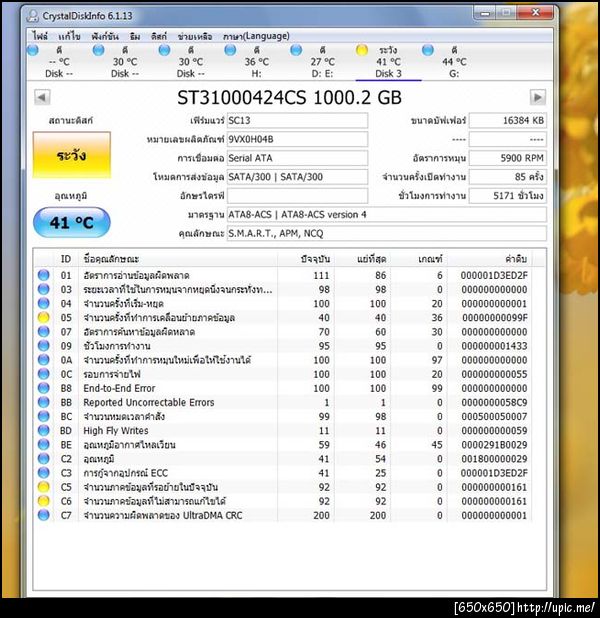Click power on hours field showing 5171
The height and width of the screenshot is (618, 600).
coord(507,195)
